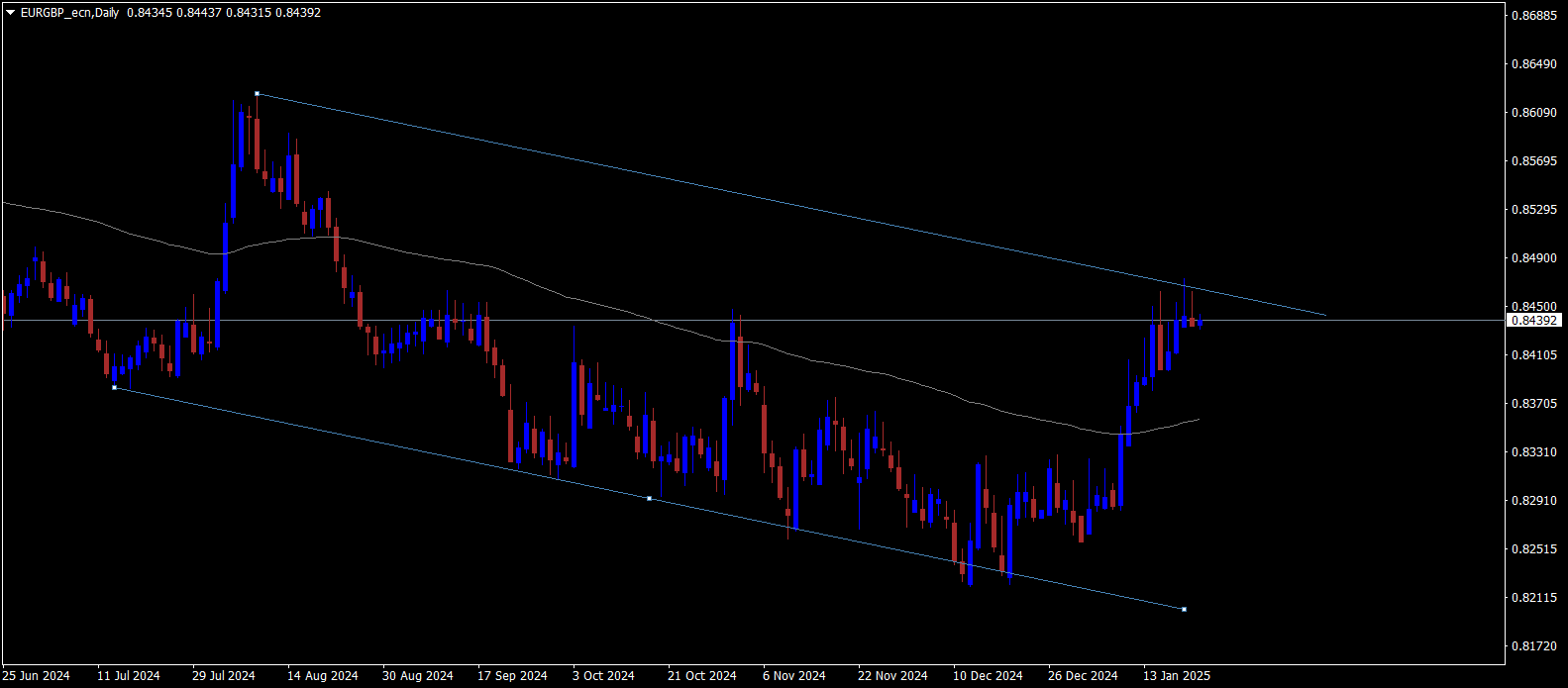Click the 0.86490 price axis label
This screenshot has width=1568, height=688.
[x=1534, y=64]
